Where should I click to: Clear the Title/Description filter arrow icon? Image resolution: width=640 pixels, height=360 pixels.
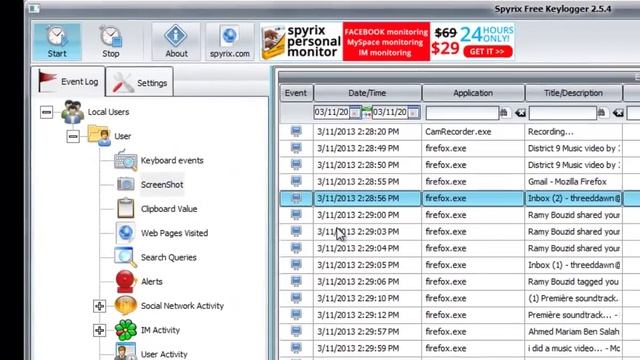[x=618, y=113]
